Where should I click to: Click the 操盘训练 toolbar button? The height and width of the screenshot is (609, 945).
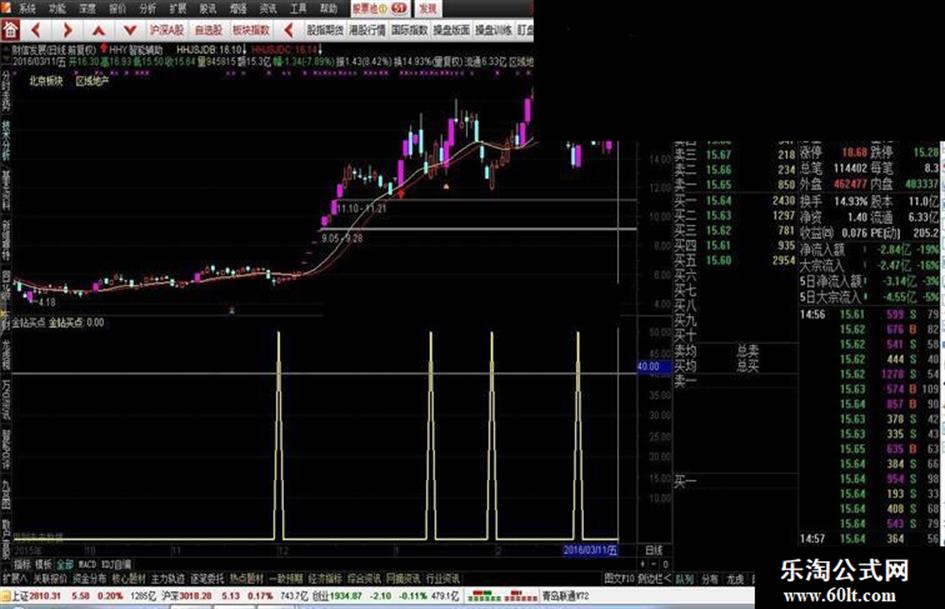click(494, 30)
